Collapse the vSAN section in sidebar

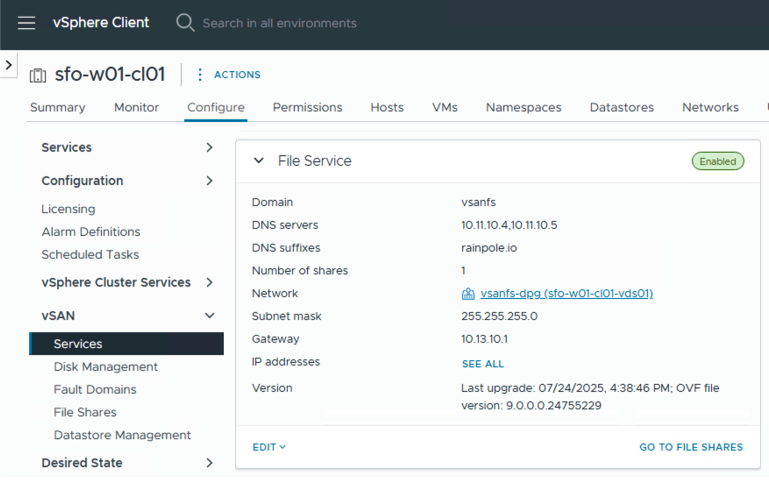[x=209, y=316]
